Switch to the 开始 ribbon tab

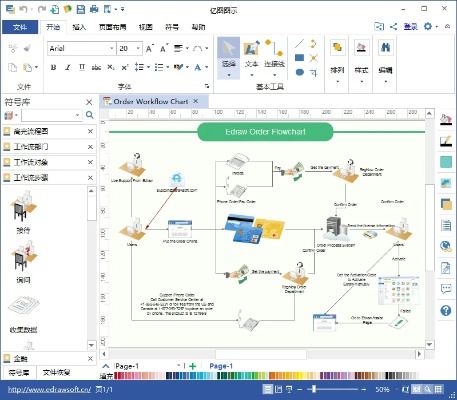click(x=53, y=27)
